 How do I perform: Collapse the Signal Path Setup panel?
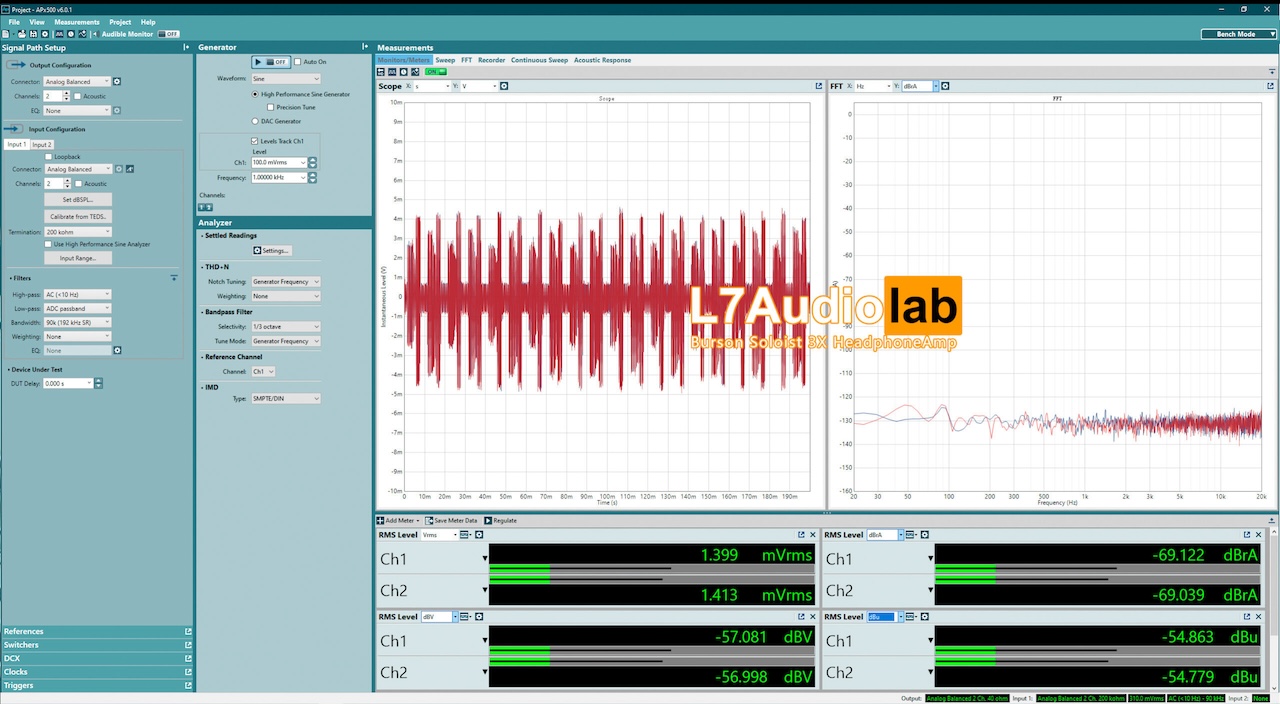(x=186, y=48)
